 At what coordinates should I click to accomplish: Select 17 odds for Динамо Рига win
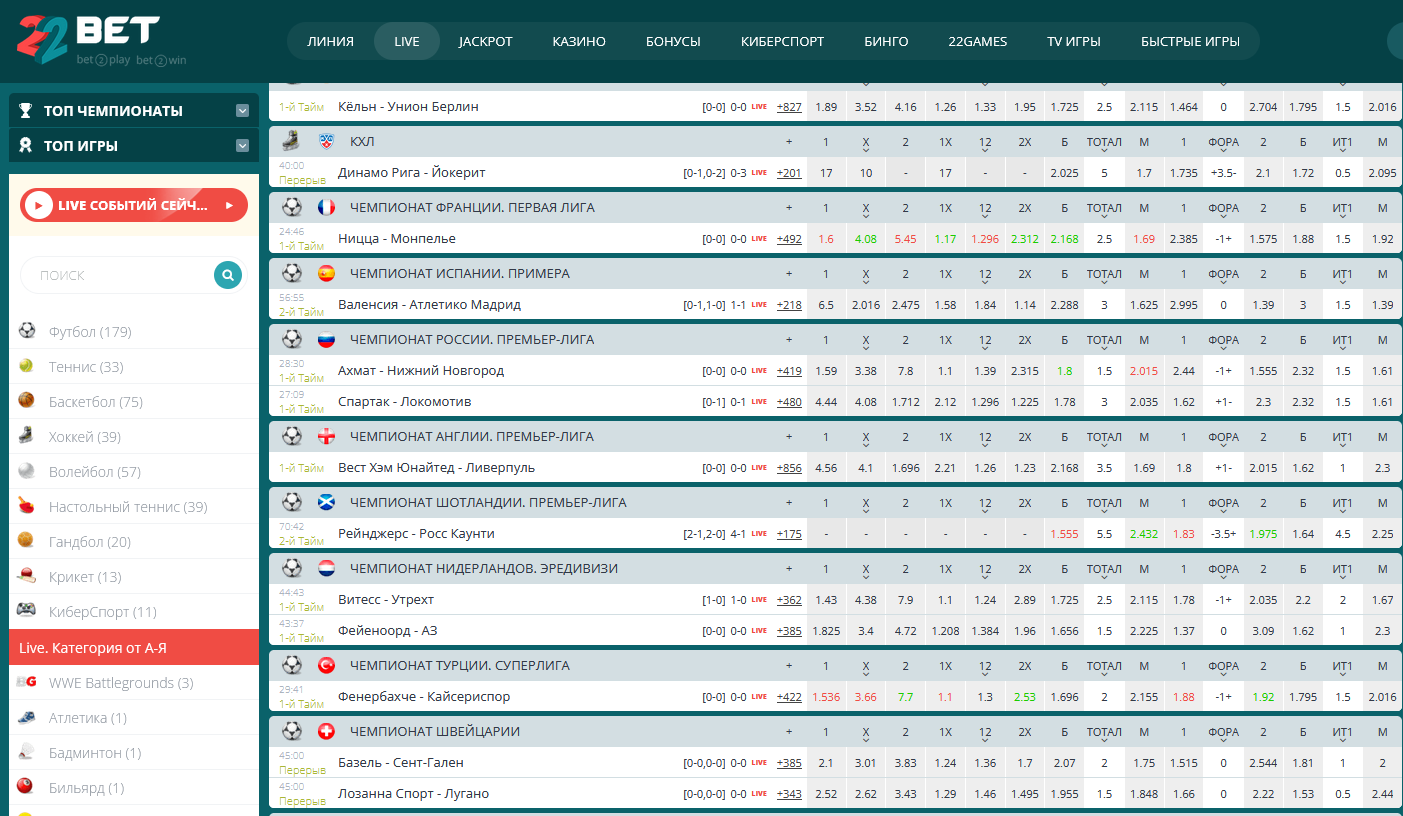(826, 173)
